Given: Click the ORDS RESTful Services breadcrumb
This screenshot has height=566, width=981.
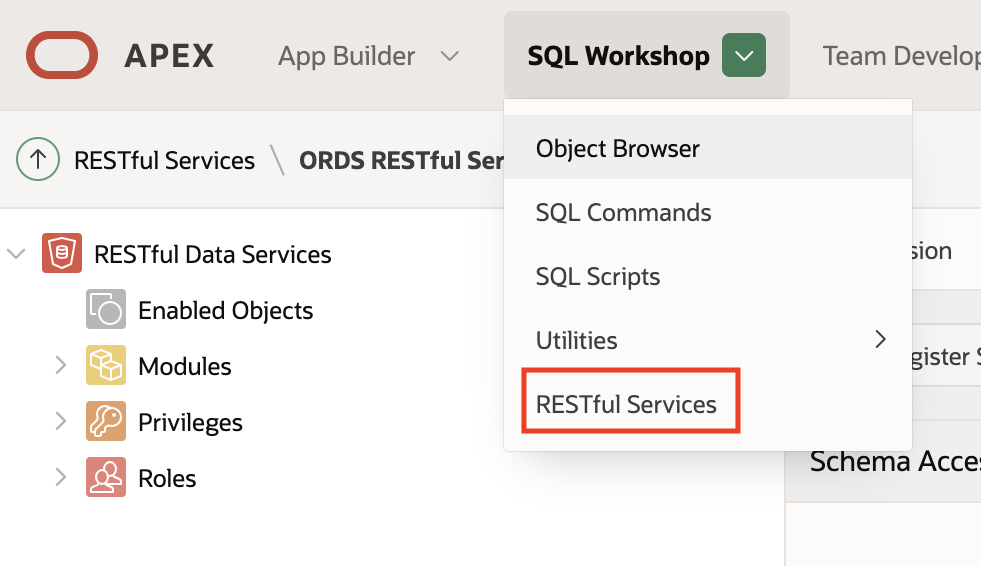Looking at the screenshot, I should 402,160.
